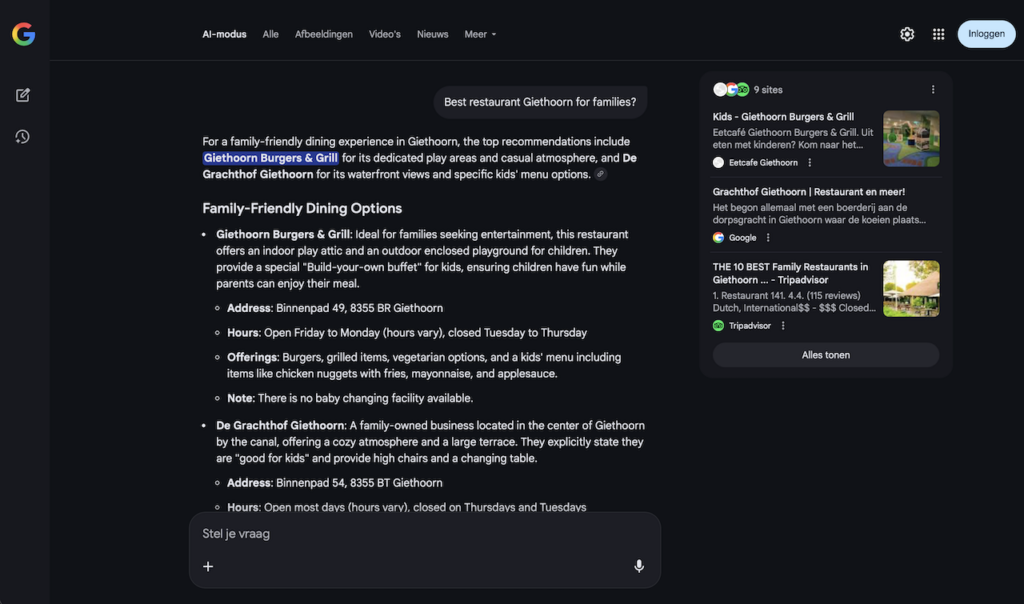Open options next to Eetcafe Giethoorn source
Screen dimensions: 1024x604
tap(810, 163)
